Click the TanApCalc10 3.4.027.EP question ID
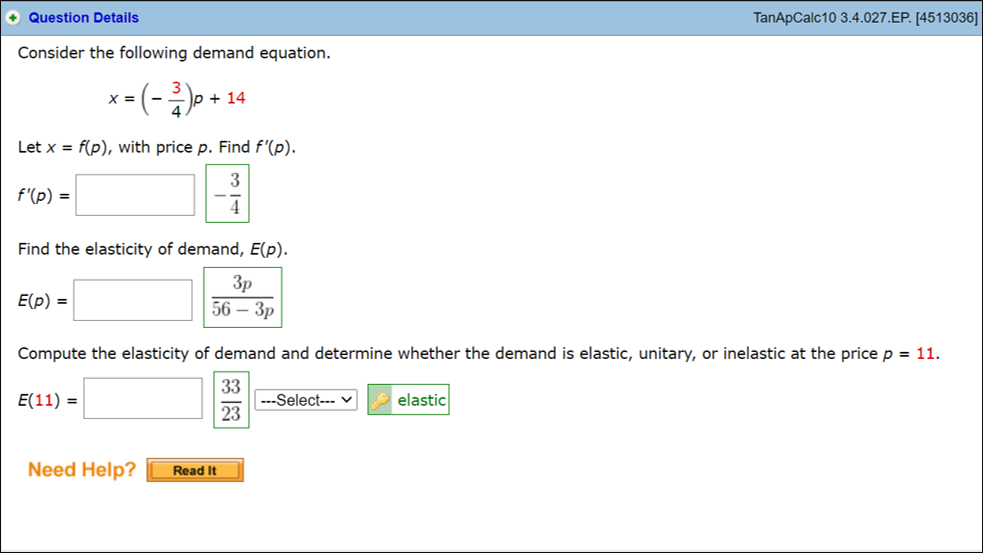The height and width of the screenshot is (553, 983). point(866,18)
